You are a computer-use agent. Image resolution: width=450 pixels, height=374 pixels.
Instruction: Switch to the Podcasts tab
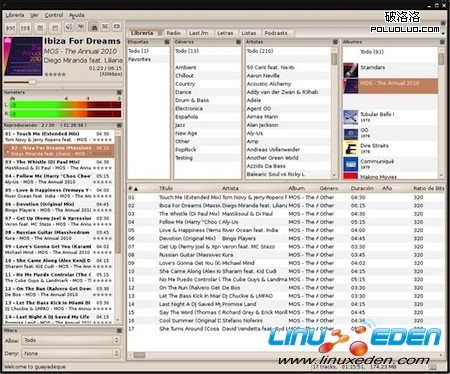point(276,33)
